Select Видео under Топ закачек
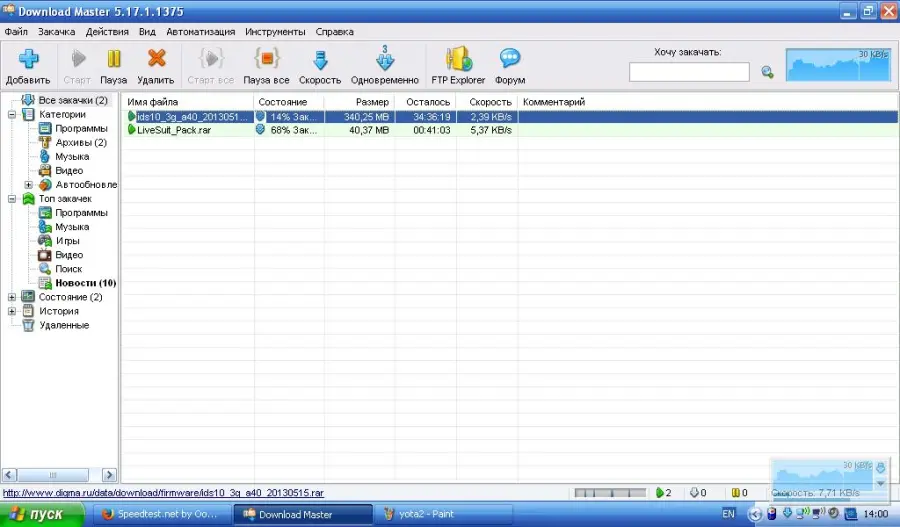 (69, 255)
